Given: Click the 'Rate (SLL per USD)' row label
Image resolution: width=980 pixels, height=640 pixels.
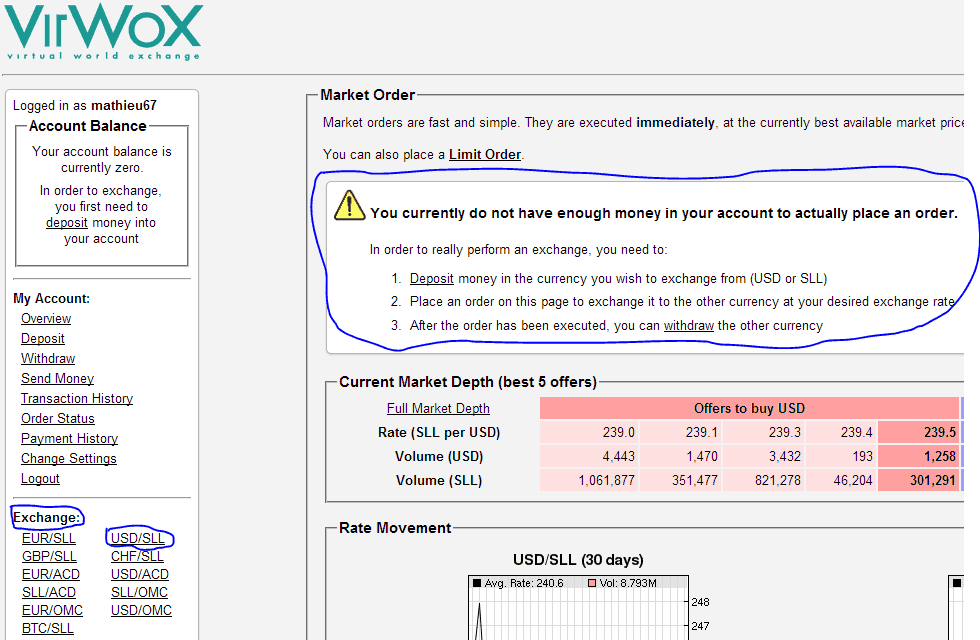Looking at the screenshot, I should click(439, 432).
